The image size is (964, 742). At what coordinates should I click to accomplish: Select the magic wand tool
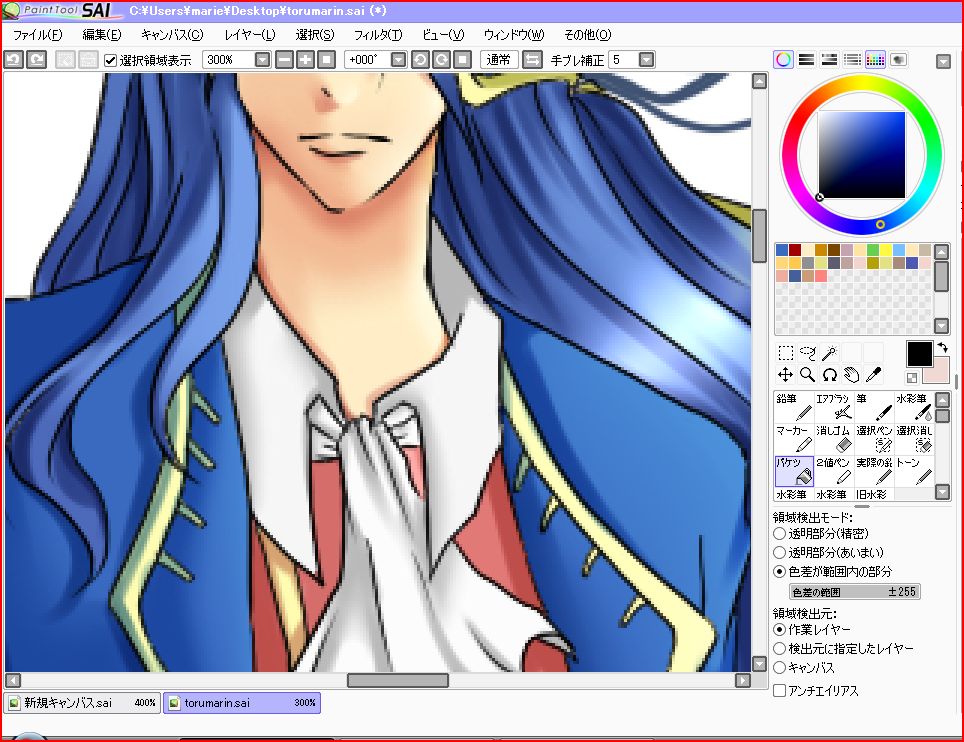click(829, 353)
